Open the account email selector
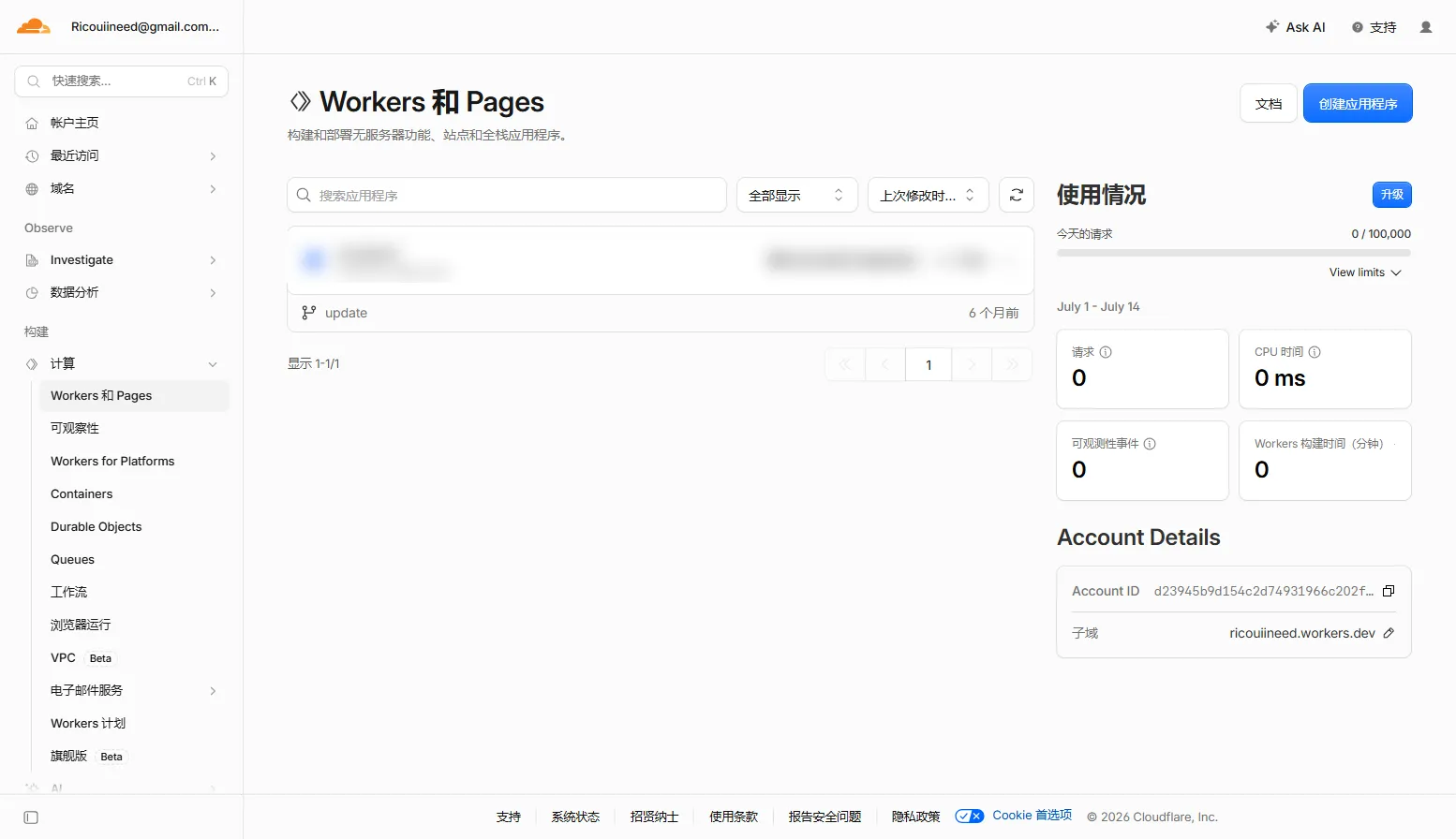This screenshot has width=1456, height=839. click(x=145, y=26)
